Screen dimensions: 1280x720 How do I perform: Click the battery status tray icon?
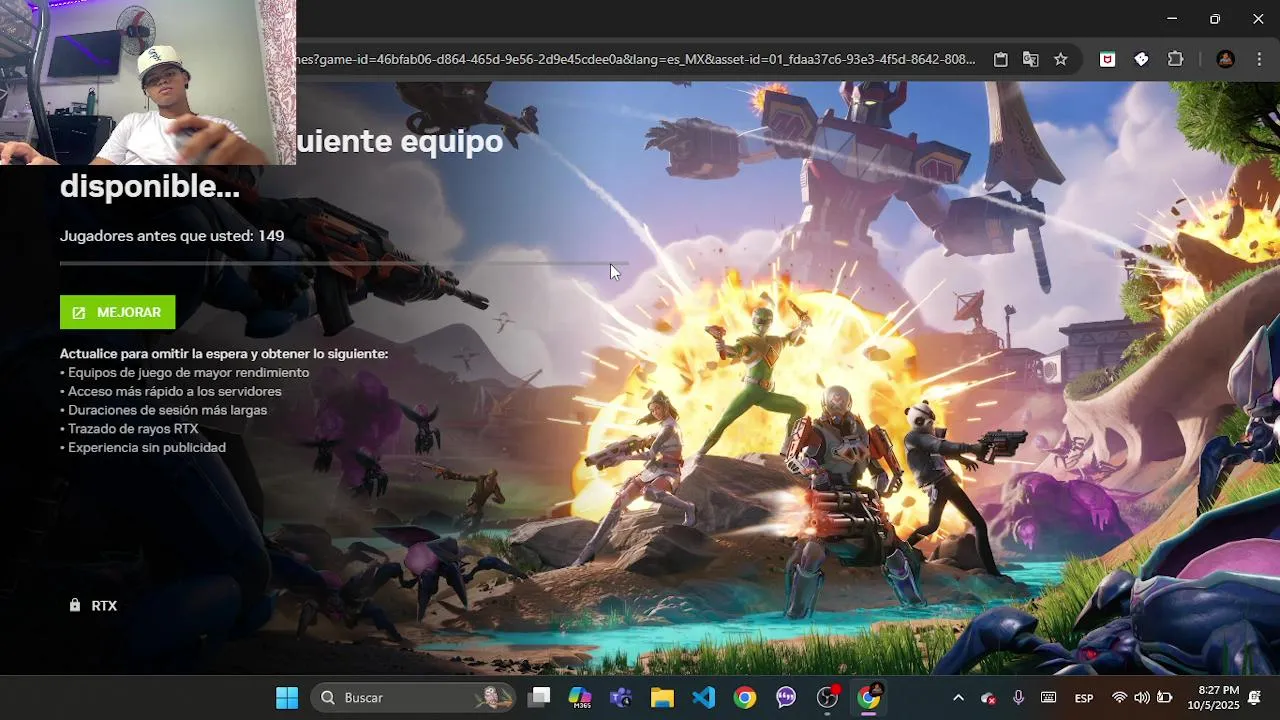coord(1165,698)
